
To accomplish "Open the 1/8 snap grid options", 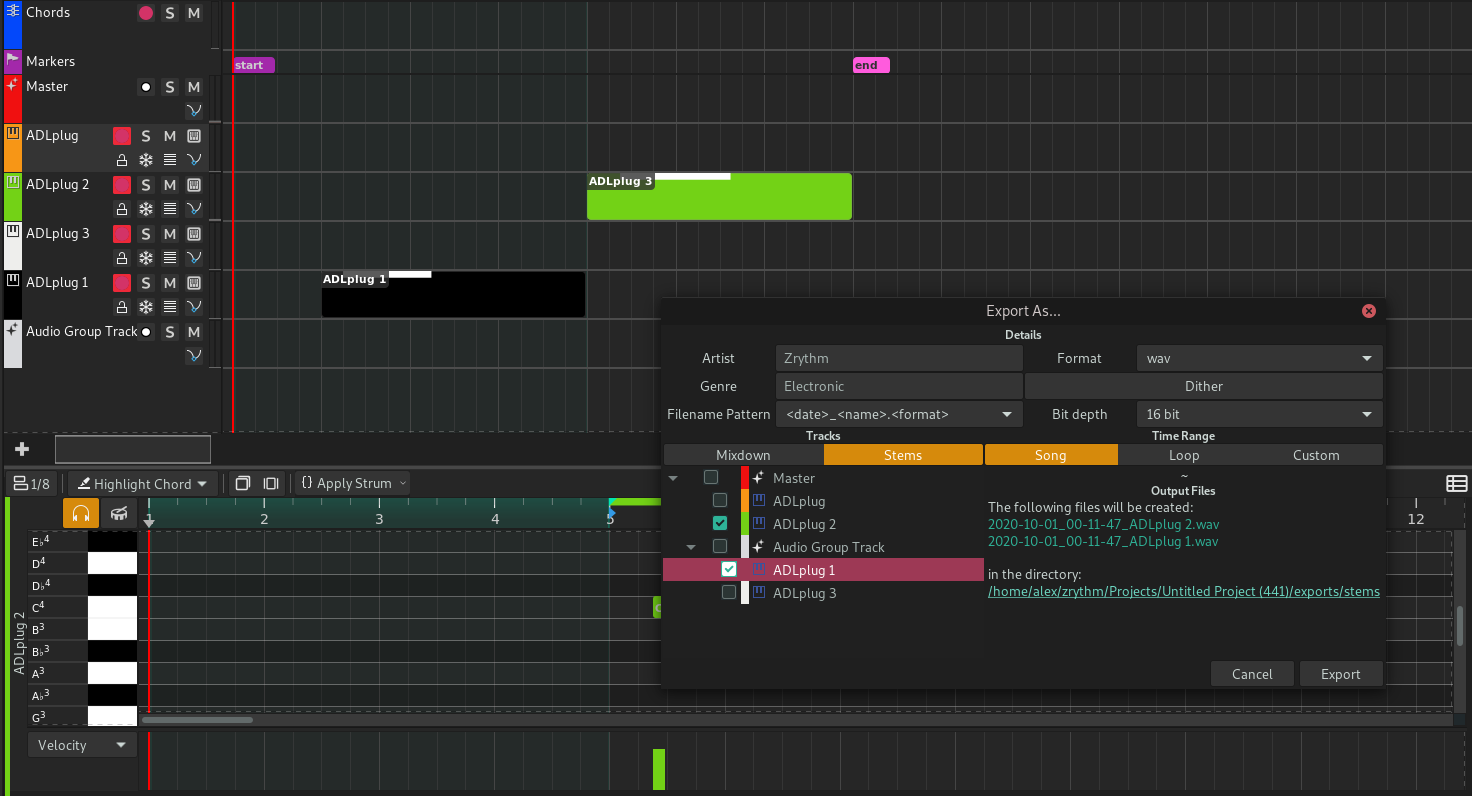I will click(x=31, y=484).
